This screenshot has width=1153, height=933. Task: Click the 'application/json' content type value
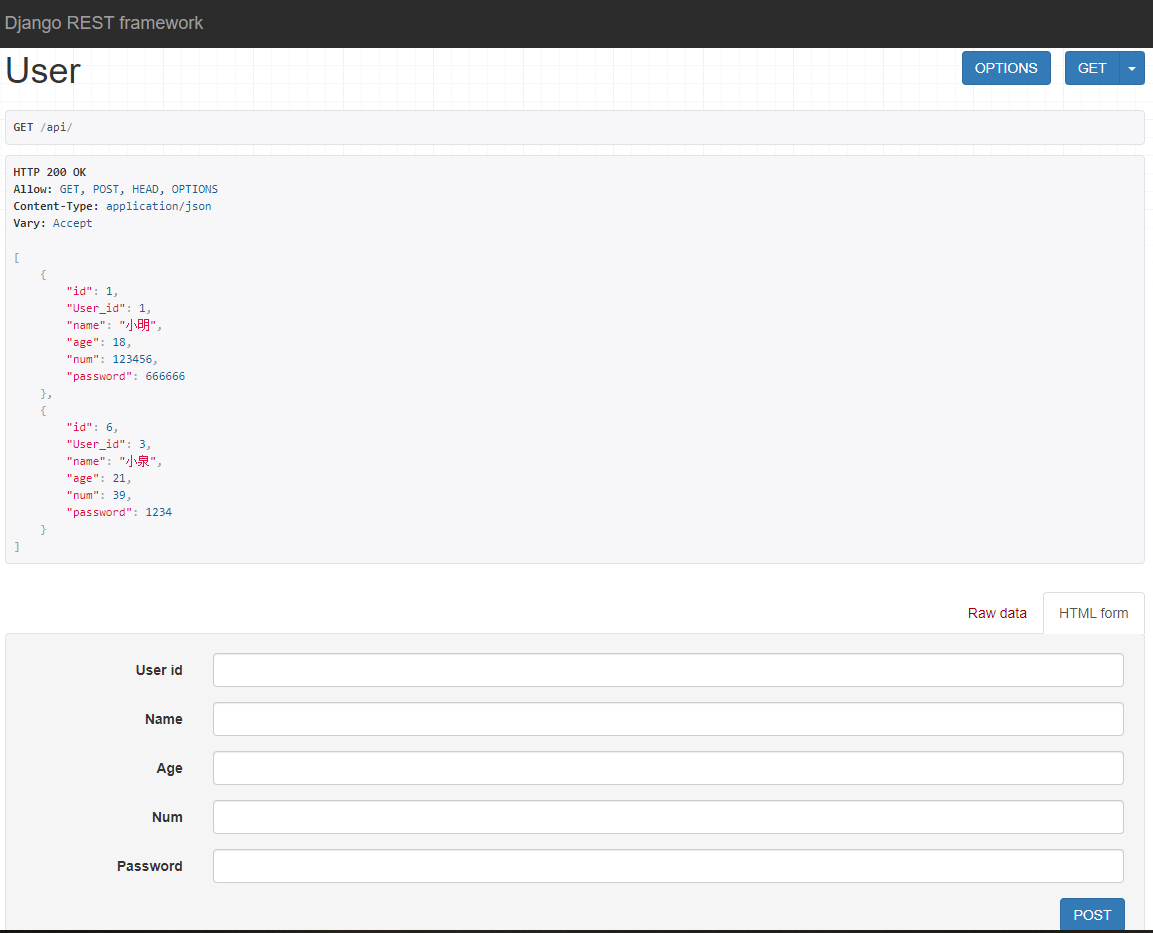point(158,206)
